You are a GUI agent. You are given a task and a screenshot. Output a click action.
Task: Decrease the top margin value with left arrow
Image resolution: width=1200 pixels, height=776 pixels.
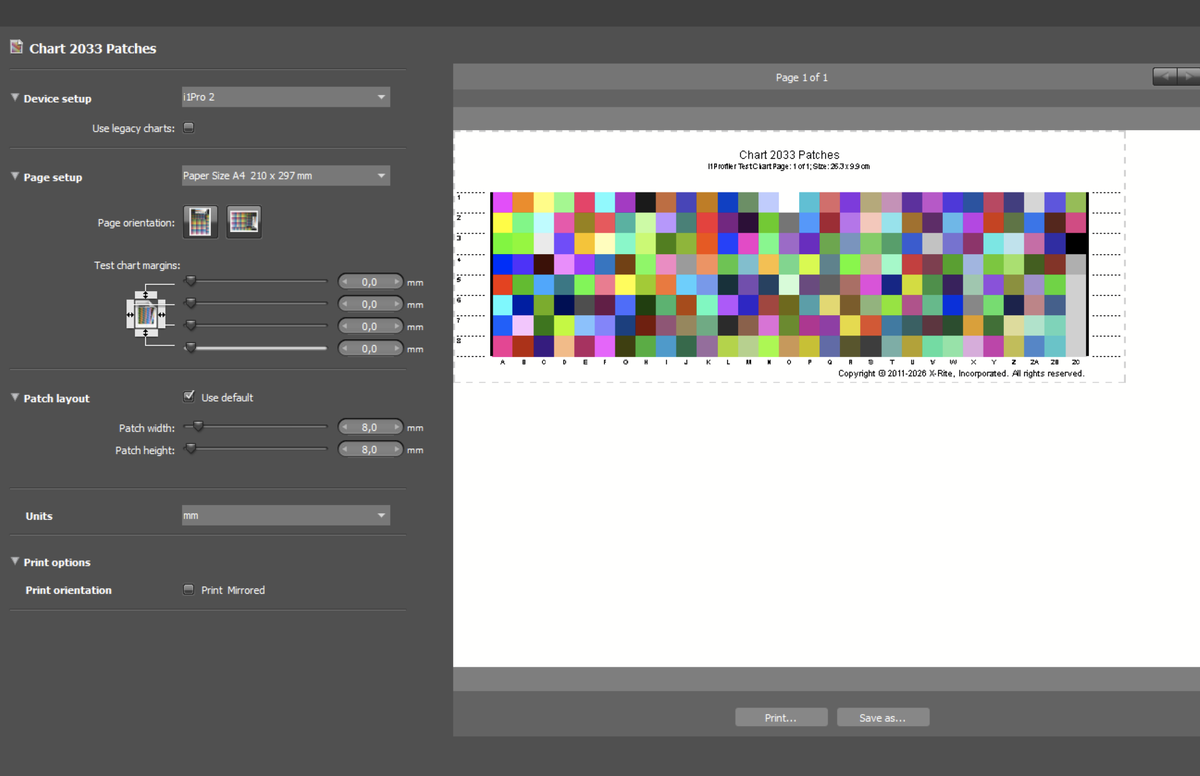[x=346, y=282]
